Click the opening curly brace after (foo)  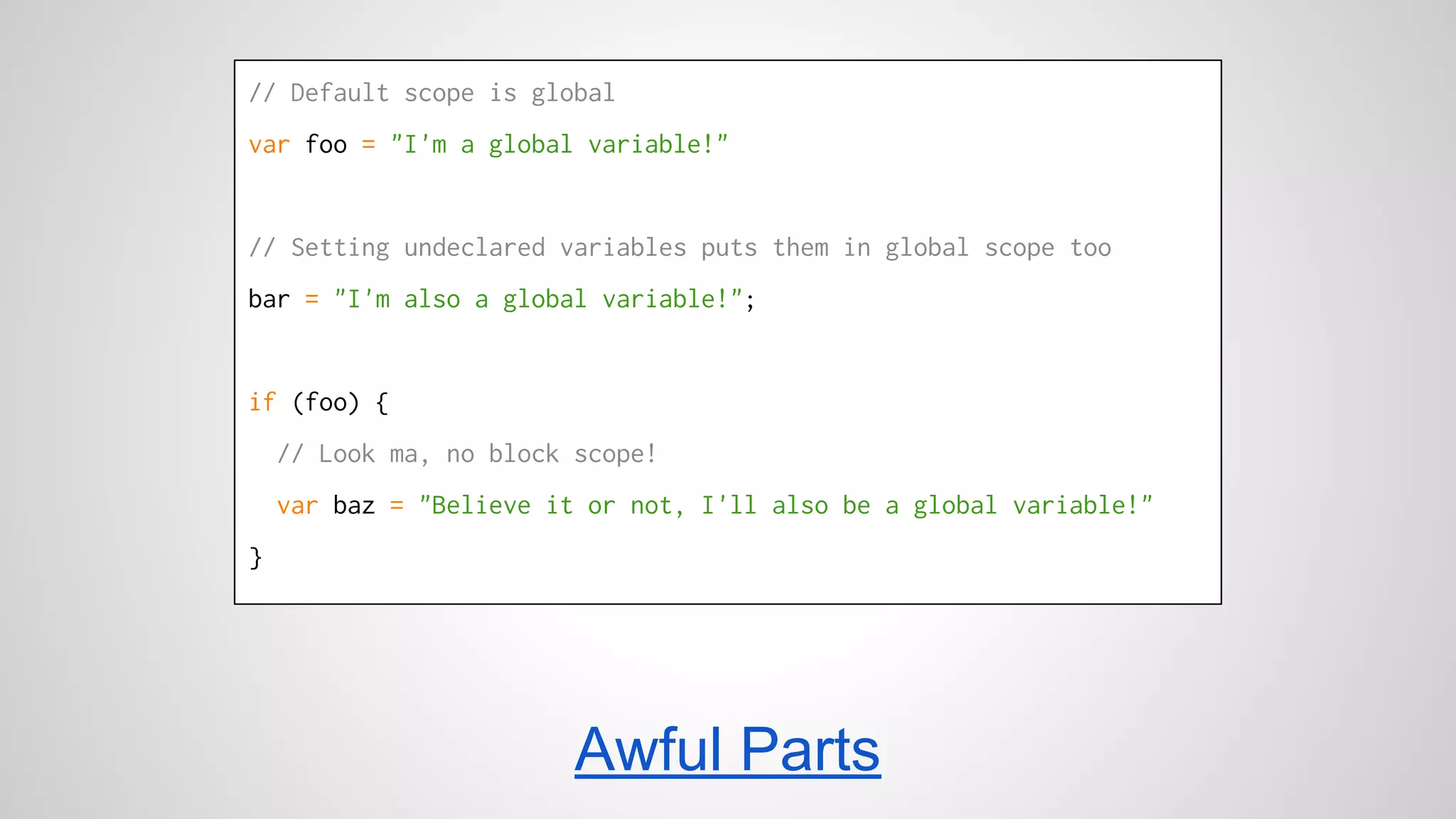click(382, 403)
